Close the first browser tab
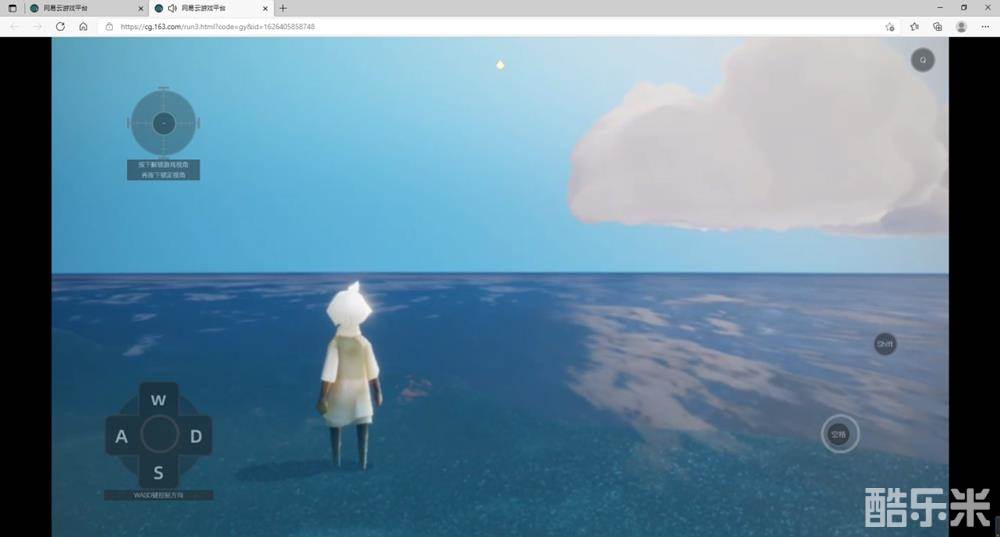Viewport: 1000px width, 537px height. 140,8
